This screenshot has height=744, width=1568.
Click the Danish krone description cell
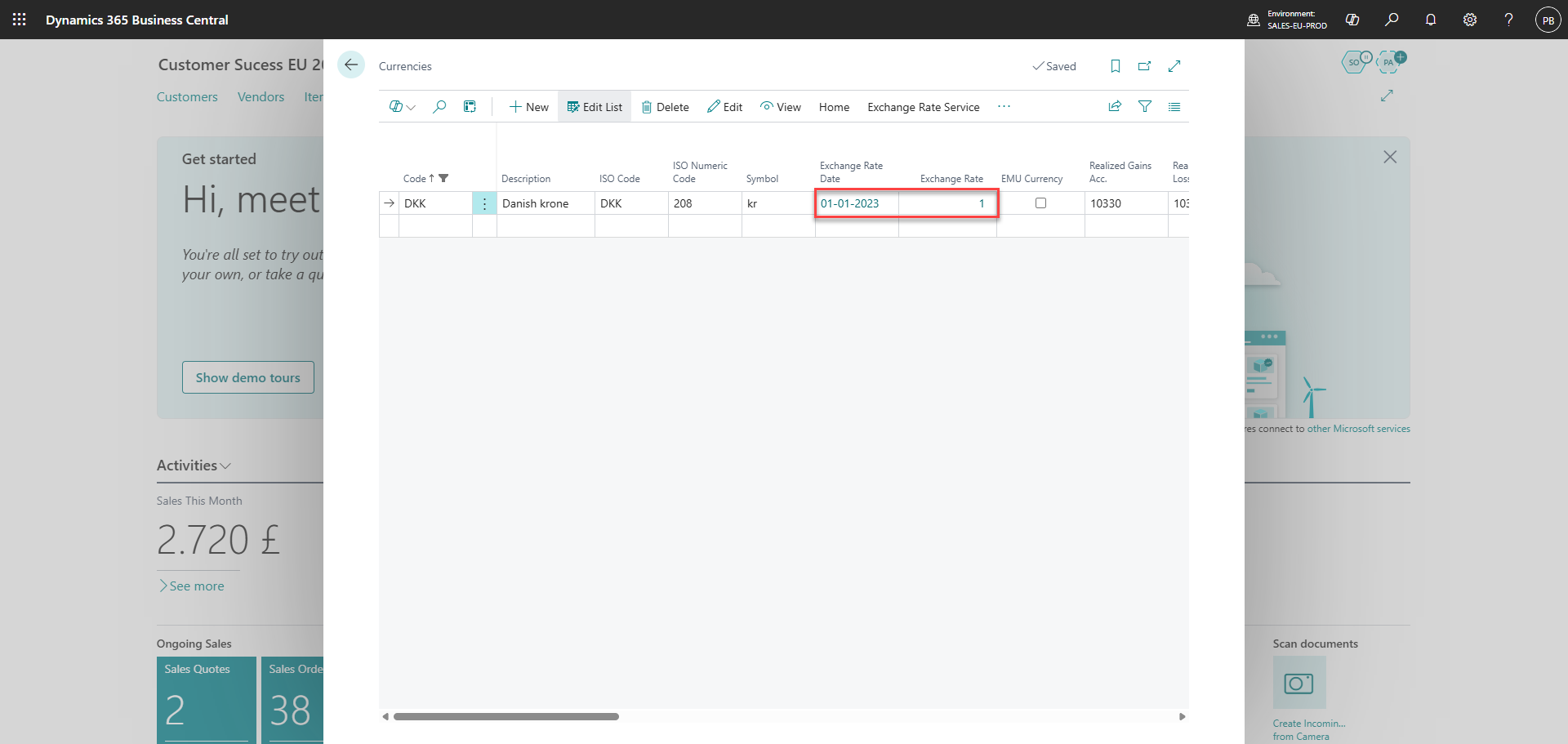(546, 203)
